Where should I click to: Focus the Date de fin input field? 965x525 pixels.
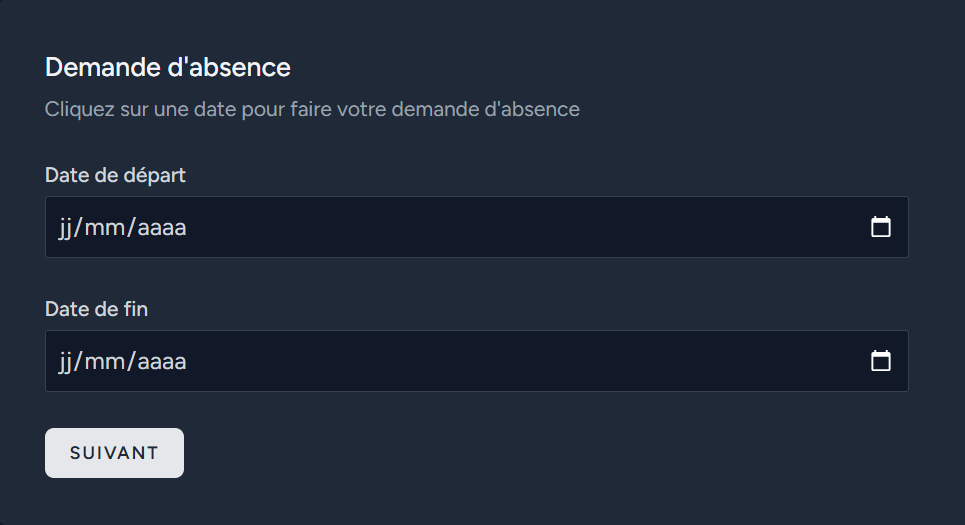tap(476, 361)
